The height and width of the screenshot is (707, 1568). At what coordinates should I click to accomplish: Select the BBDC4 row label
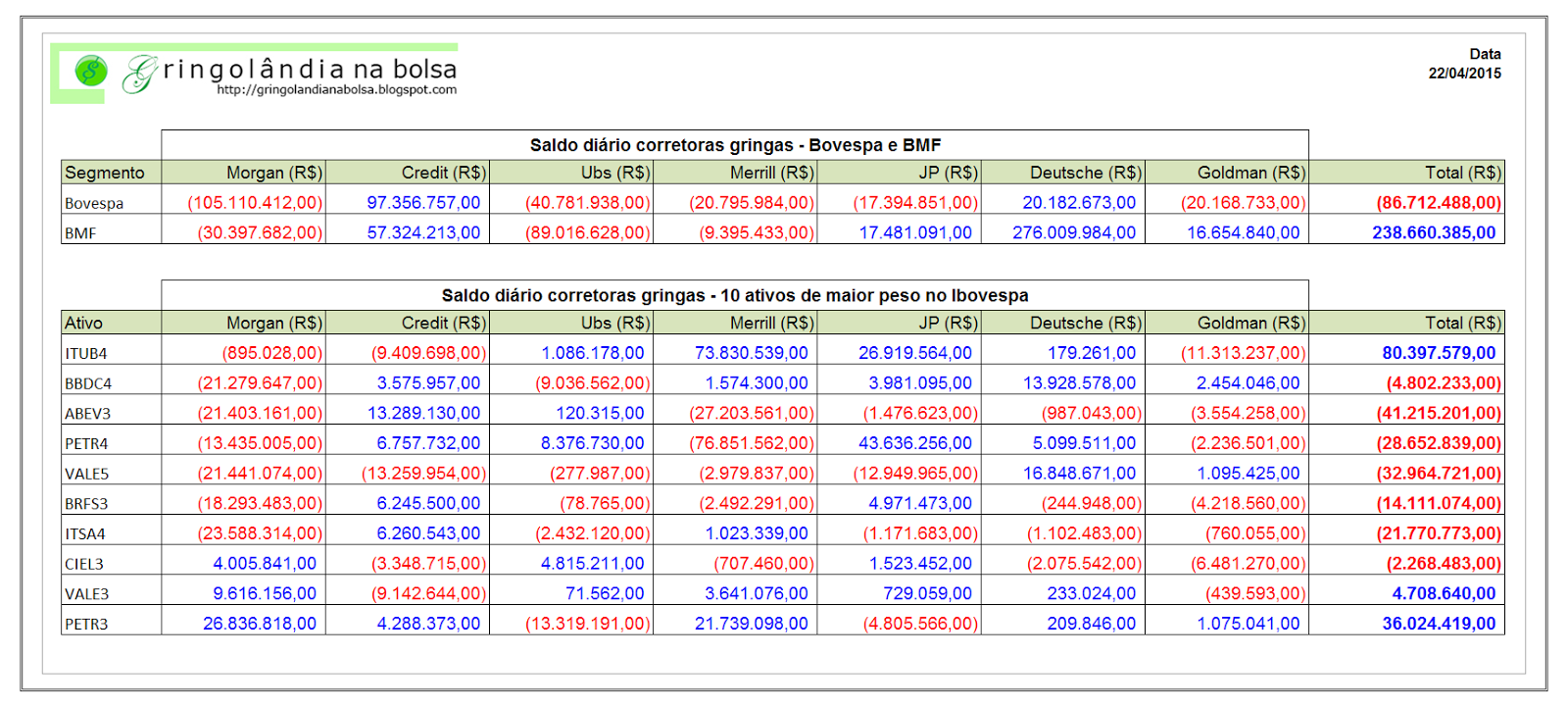[x=88, y=384]
